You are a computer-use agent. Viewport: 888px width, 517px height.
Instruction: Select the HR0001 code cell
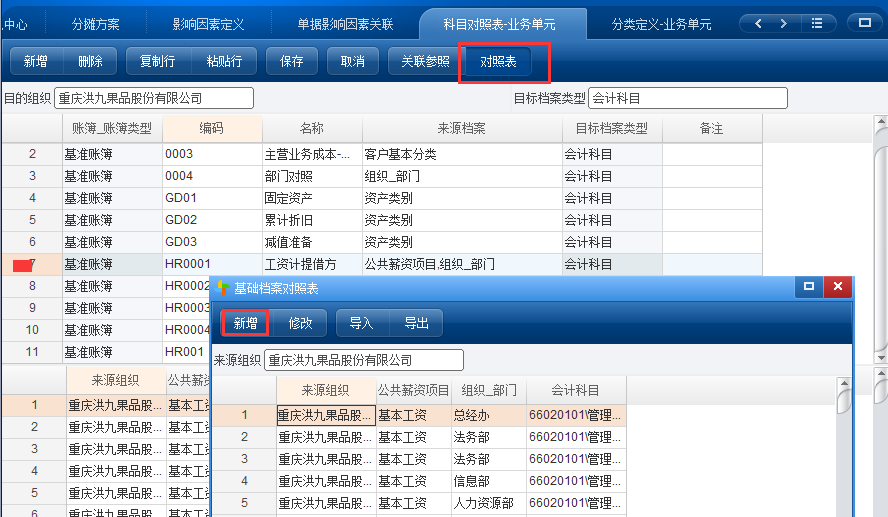[212, 264]
